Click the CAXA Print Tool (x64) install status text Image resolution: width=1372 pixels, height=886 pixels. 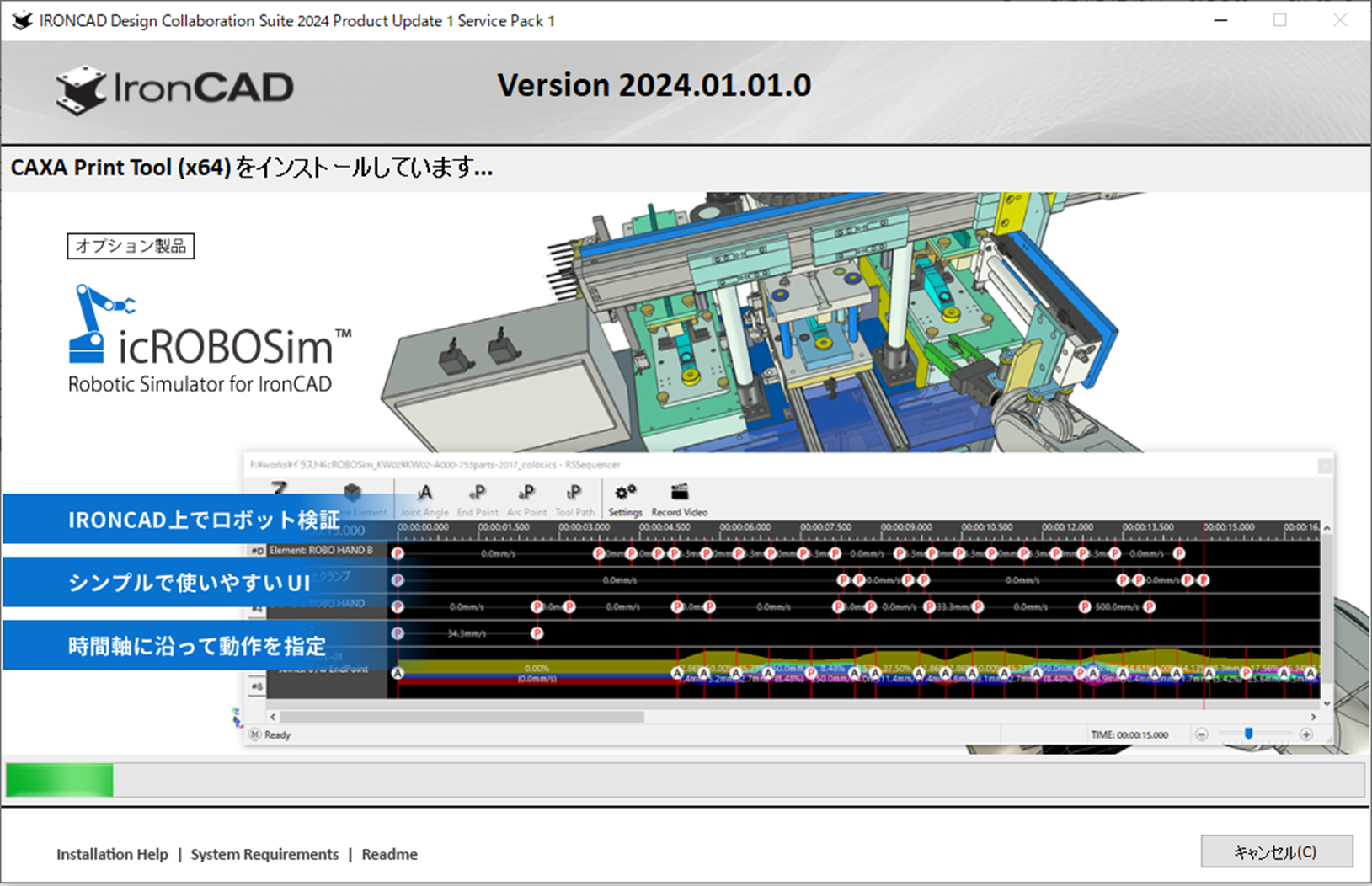click(x=252, y=168)
